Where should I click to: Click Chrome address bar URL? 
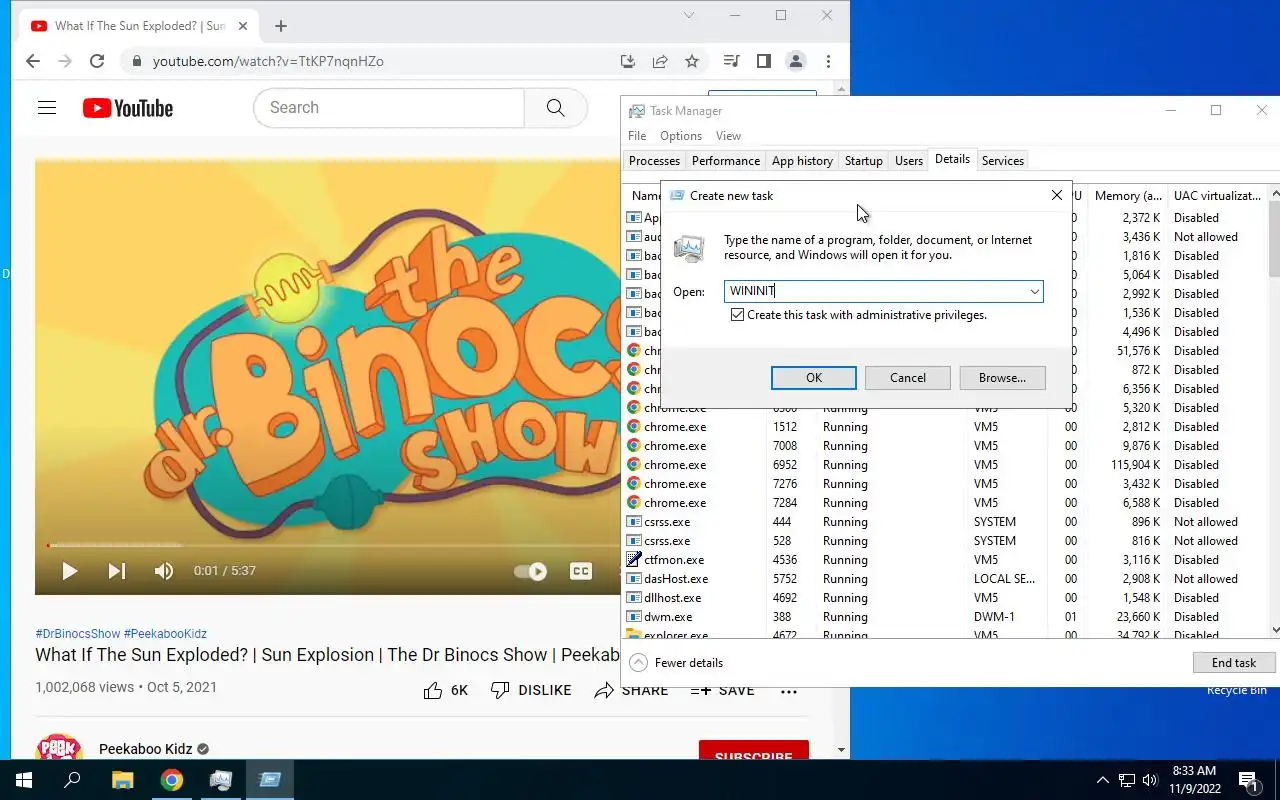click(x=268, y=61)
